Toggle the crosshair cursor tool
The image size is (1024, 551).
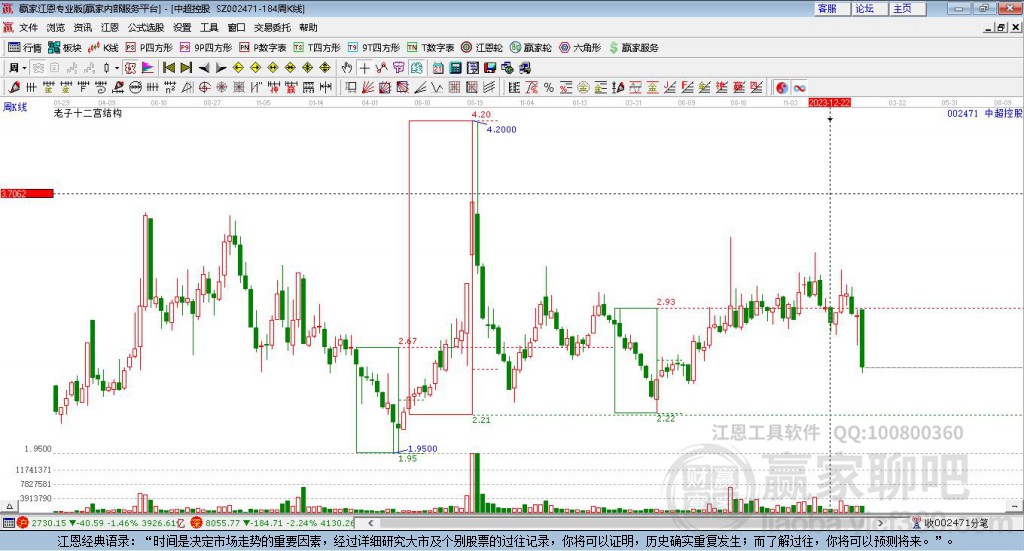364,68
